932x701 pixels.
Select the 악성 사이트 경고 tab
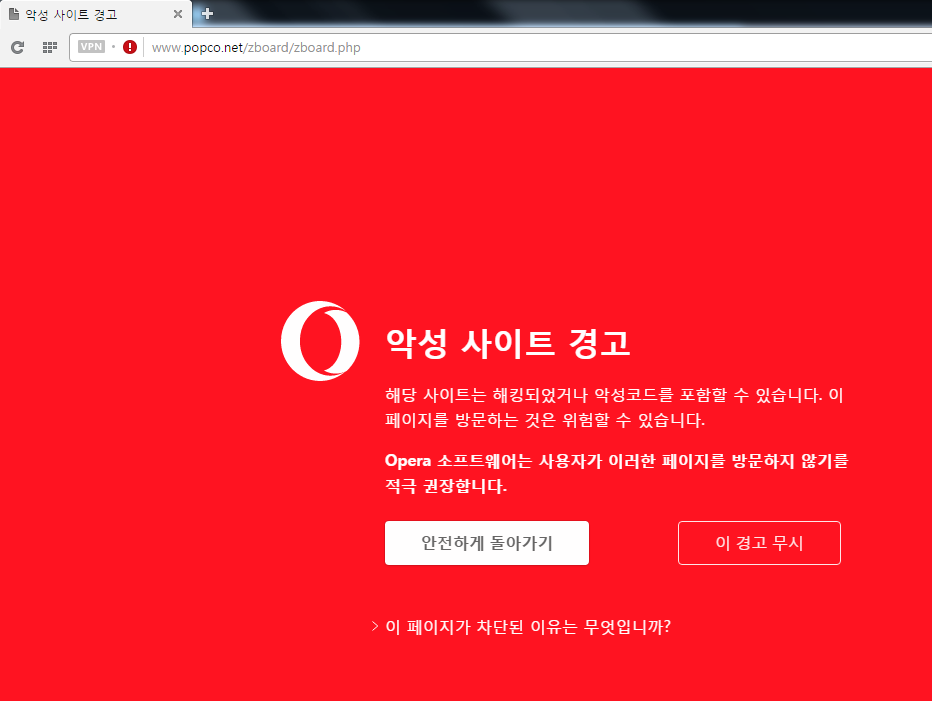point(96,14)
